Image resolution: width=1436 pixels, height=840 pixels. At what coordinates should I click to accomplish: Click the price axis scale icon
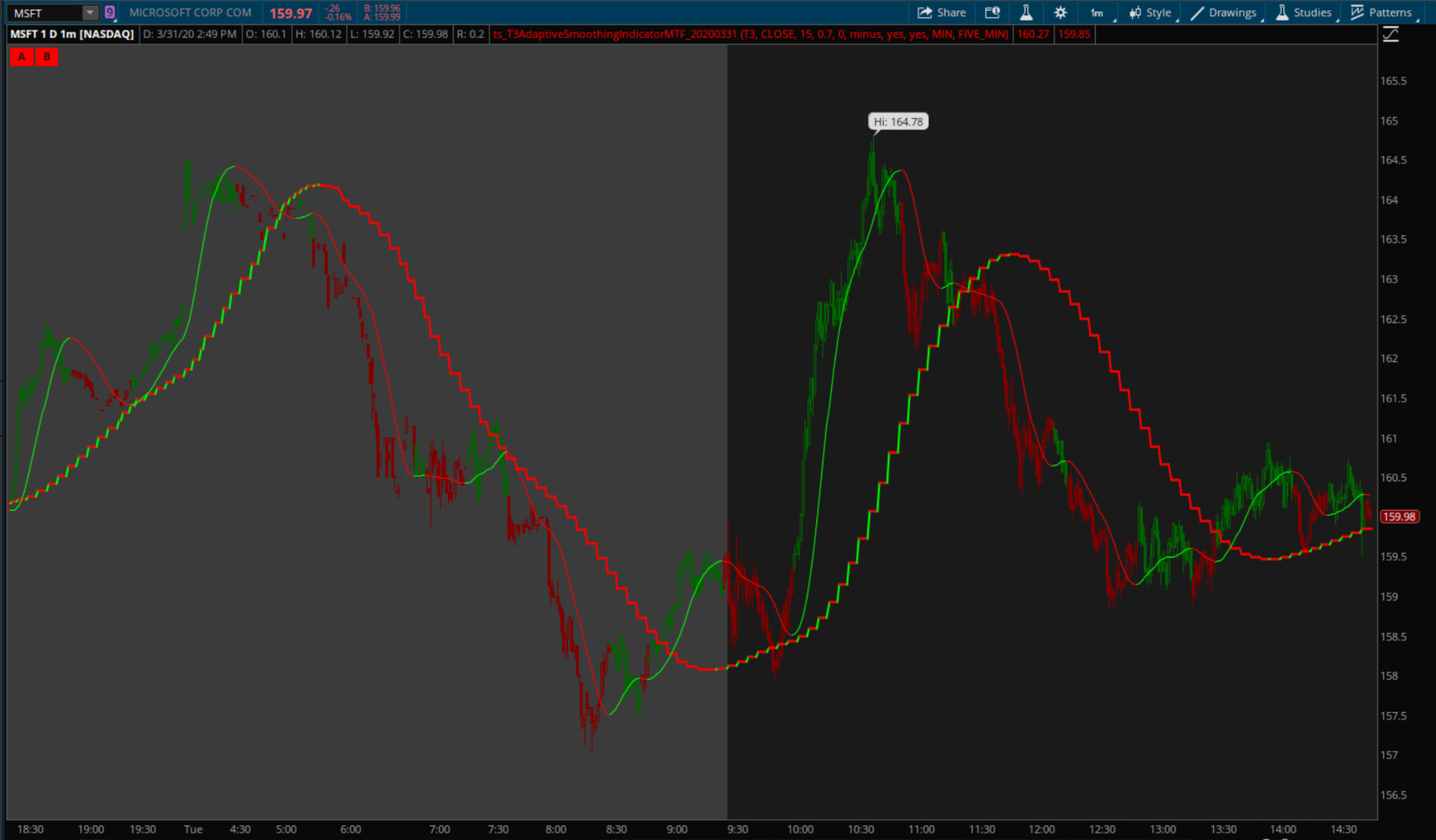(x=1391, y=35)
